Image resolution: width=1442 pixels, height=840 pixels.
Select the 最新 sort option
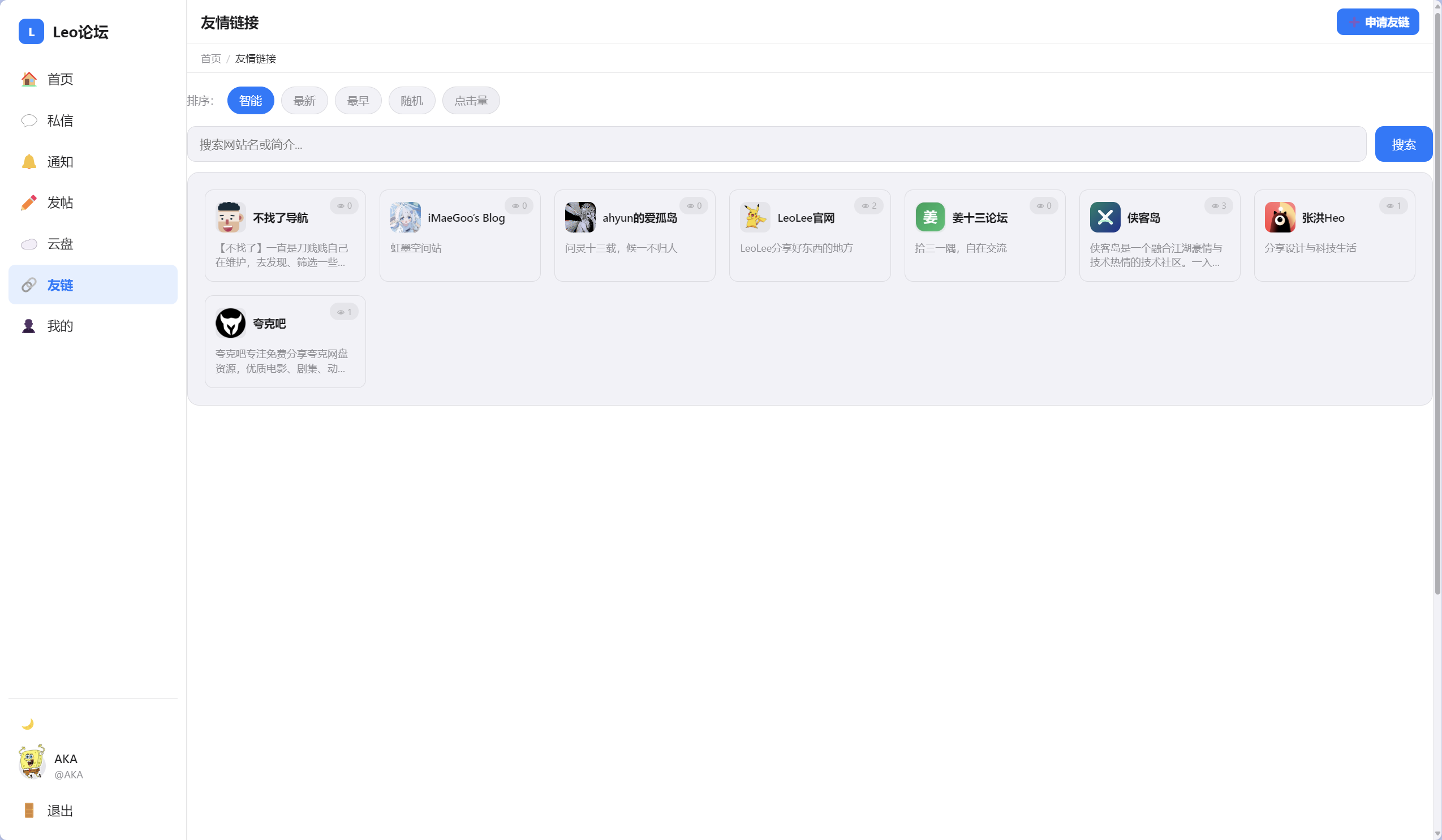coord(304,101)
